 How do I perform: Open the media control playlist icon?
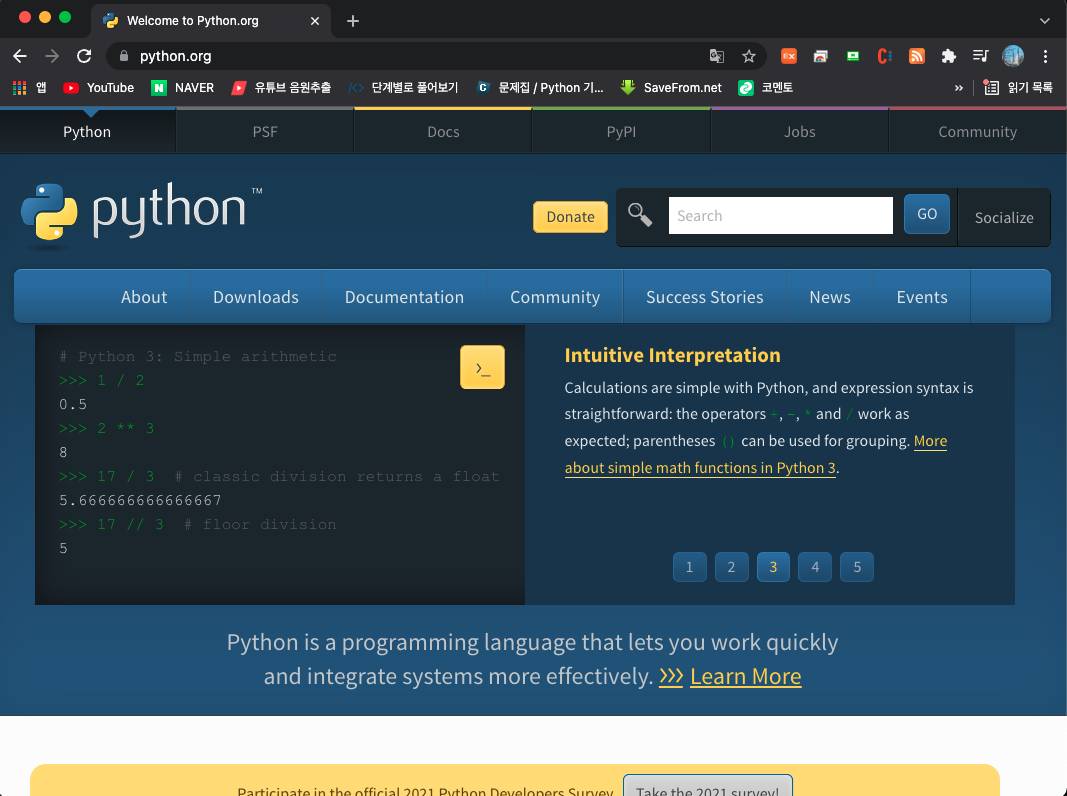click(x=981, y=56)
